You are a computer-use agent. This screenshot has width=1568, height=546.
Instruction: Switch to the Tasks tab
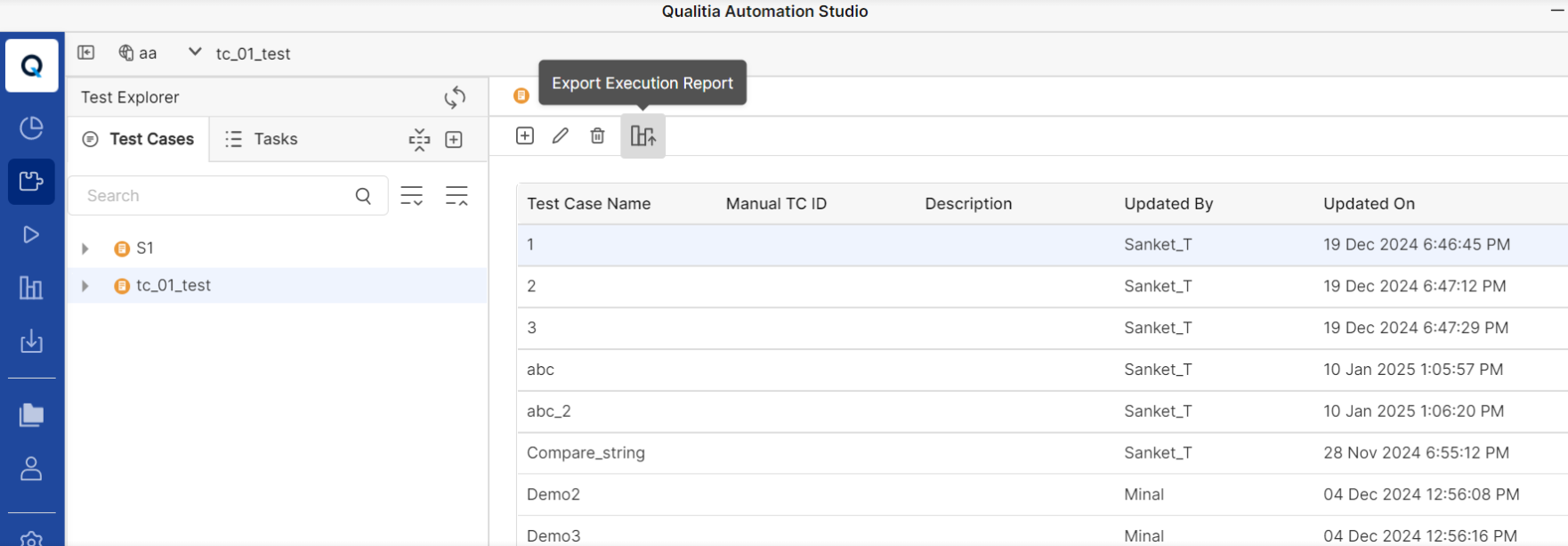point(262,139)
